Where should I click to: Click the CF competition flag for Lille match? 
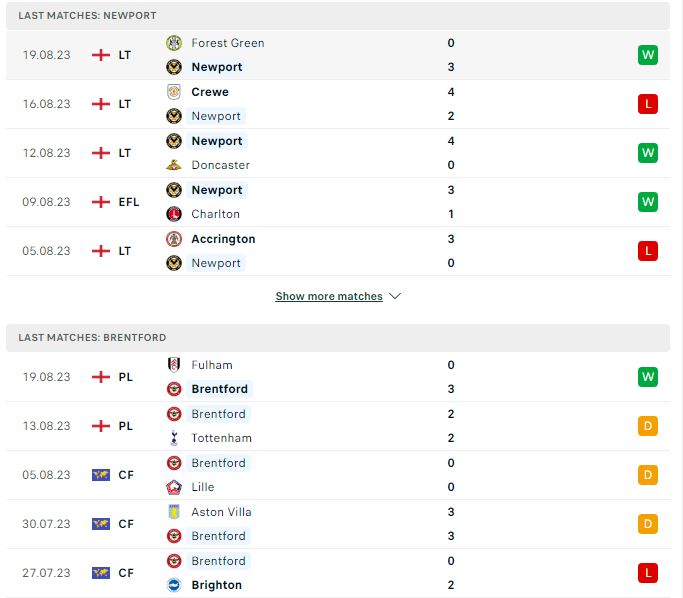[101, 475]
